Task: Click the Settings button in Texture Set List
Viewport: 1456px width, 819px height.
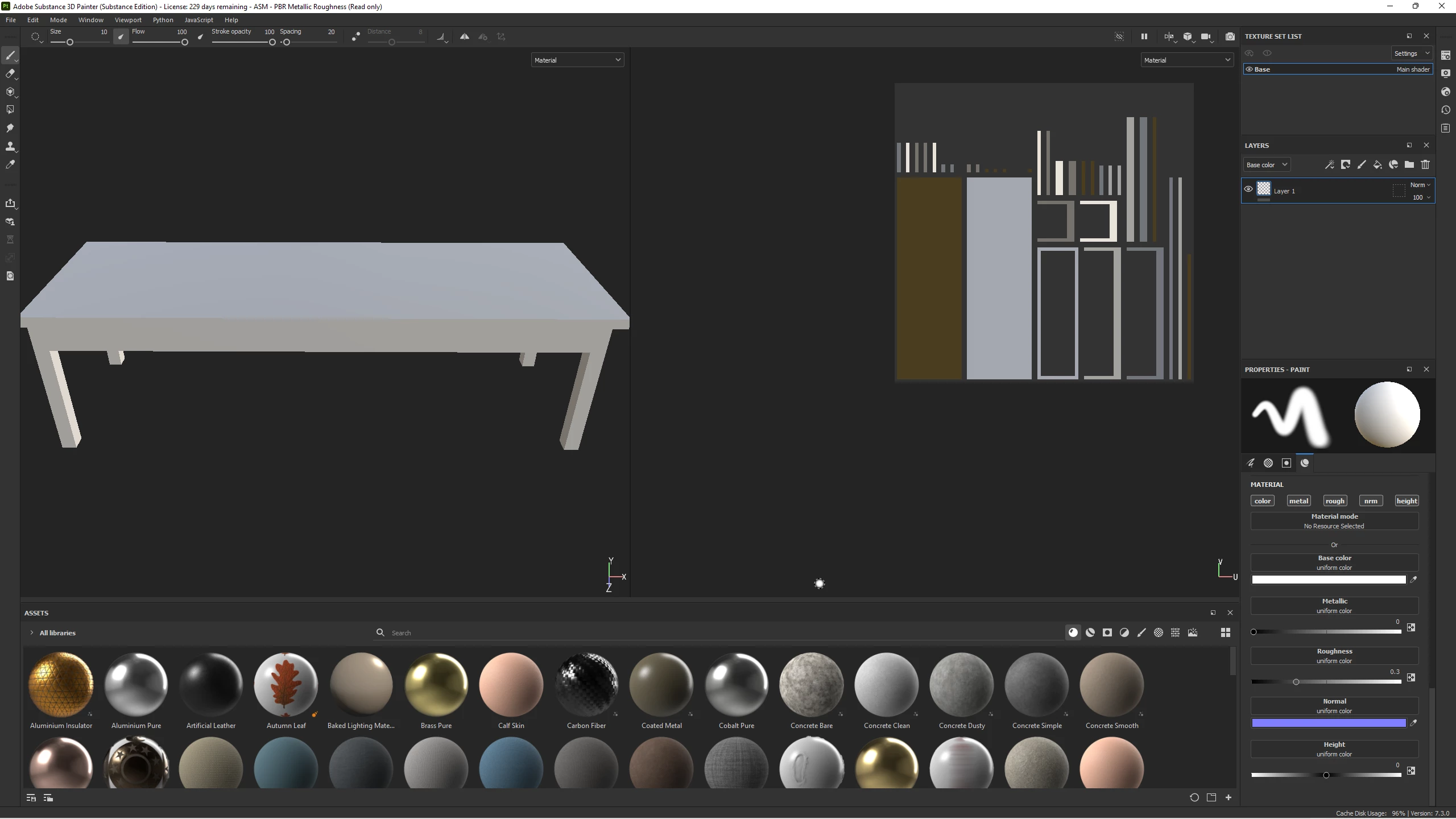Action: tap(1411, 53)
